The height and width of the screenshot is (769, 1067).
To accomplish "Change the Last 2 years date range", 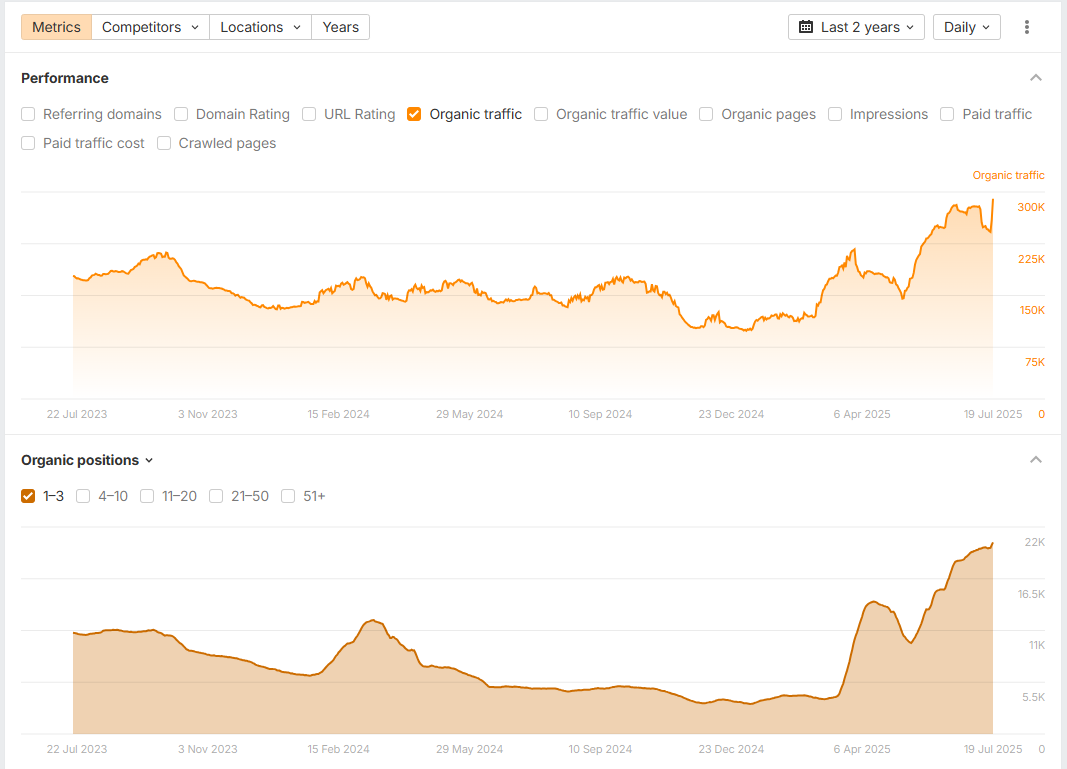I will 856,27.
